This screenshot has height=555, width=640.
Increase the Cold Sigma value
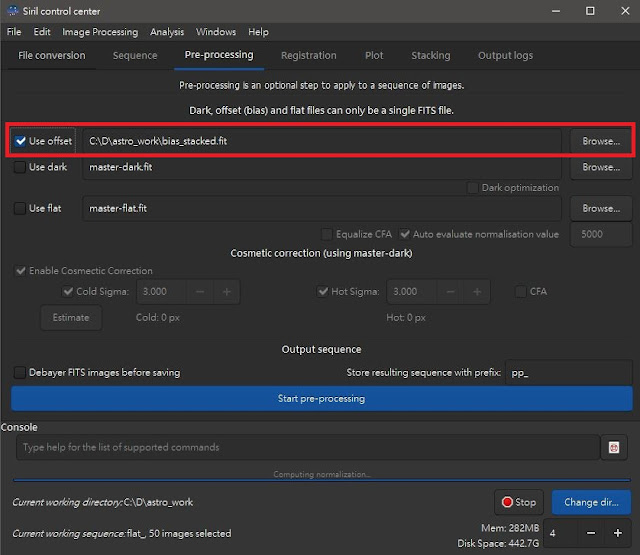[x=227, y=292]
